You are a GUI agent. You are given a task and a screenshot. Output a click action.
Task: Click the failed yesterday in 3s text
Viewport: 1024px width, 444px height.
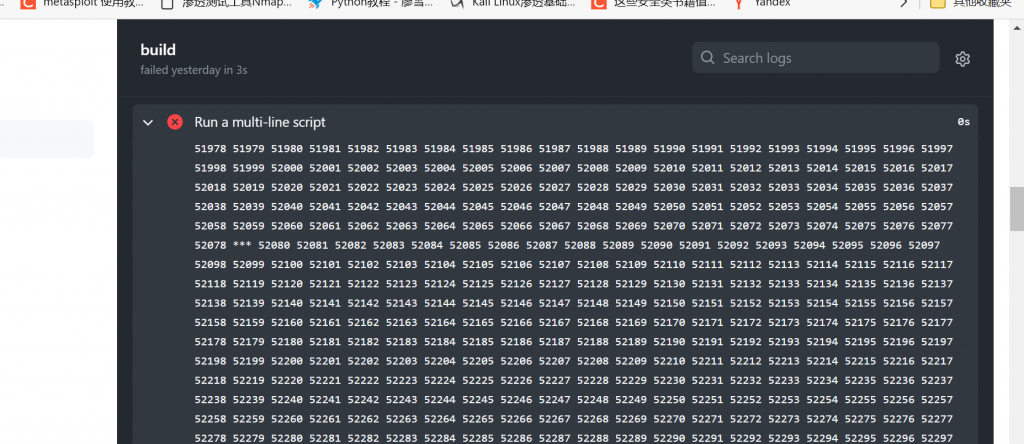(192, 70)
